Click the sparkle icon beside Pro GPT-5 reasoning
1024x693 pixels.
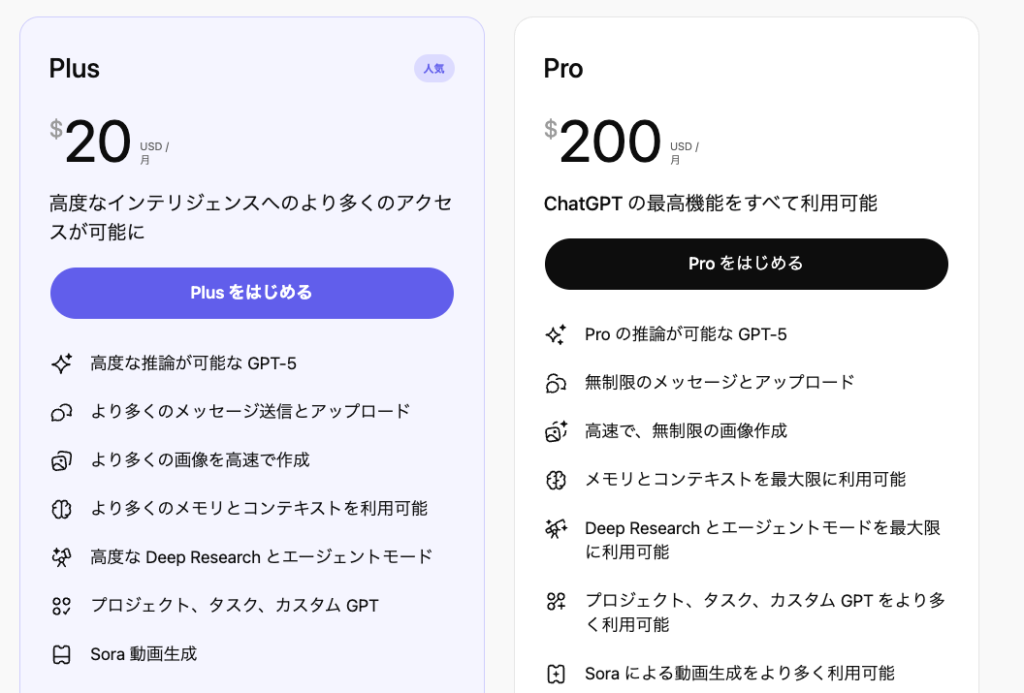(x=556, y=335)
